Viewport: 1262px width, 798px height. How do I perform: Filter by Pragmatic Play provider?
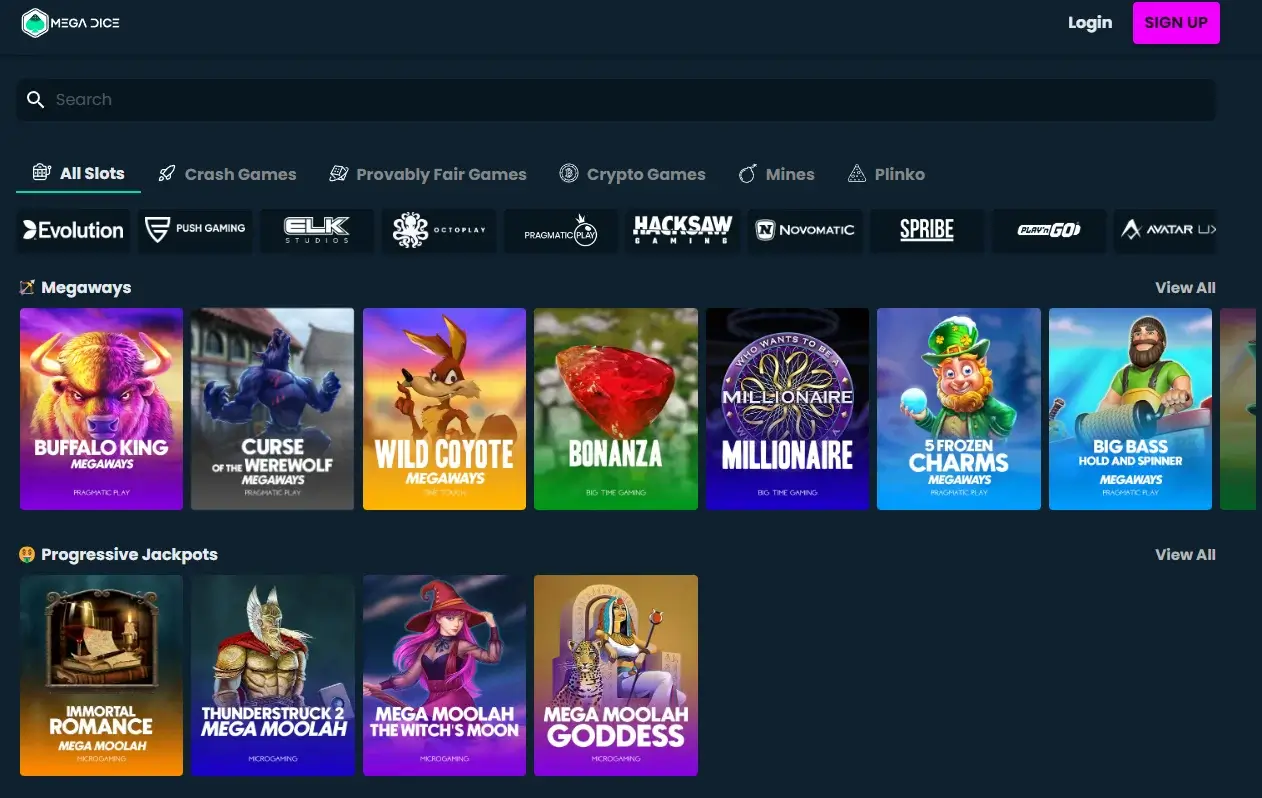(561, 230)
